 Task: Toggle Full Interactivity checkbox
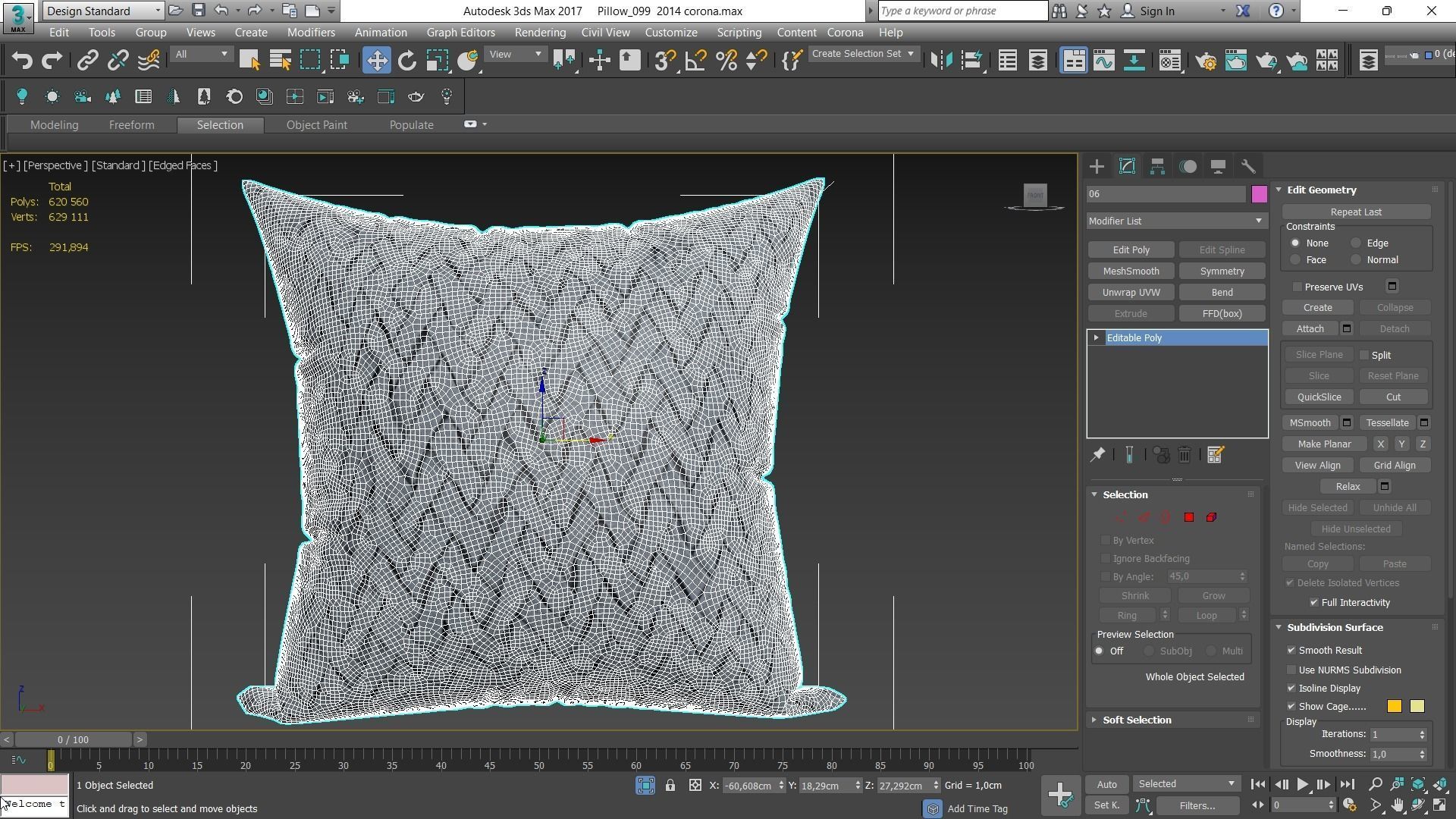click(x=1314, y=603)
